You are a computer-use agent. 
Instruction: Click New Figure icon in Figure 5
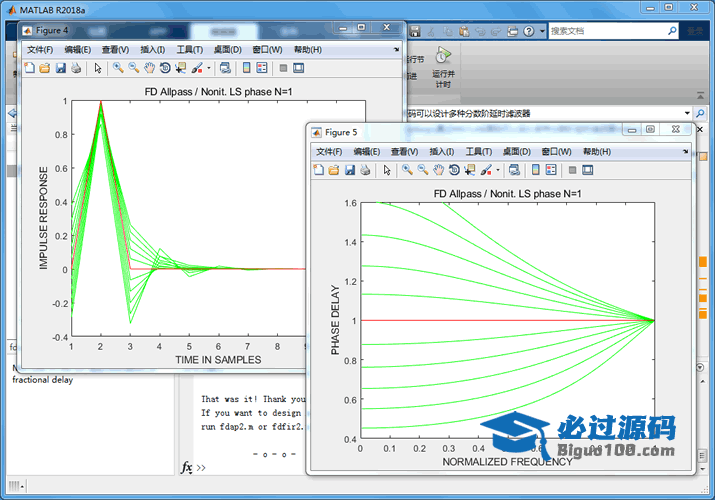pos(319,170)
